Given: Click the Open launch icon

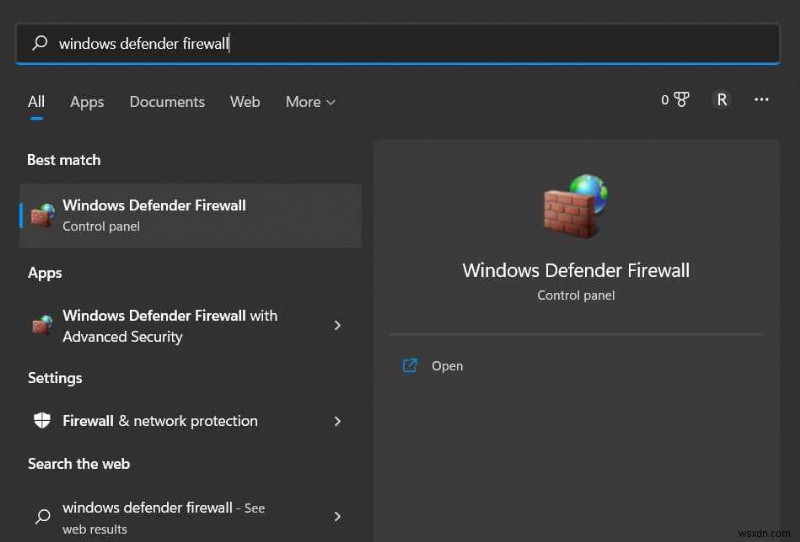Looking at the screenshot, I should 410,365.
